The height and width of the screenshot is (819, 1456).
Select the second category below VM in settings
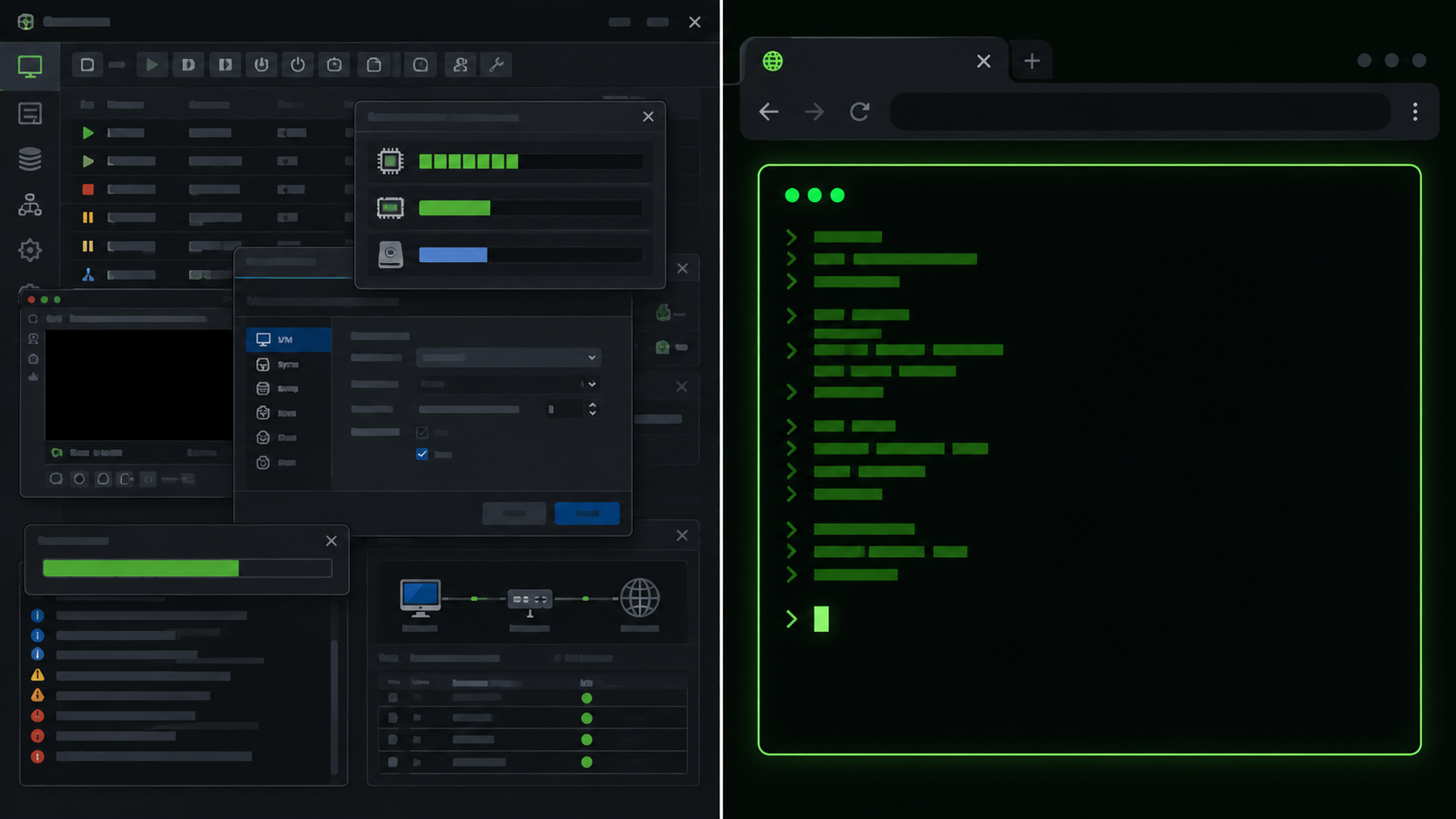coord(288,388)
